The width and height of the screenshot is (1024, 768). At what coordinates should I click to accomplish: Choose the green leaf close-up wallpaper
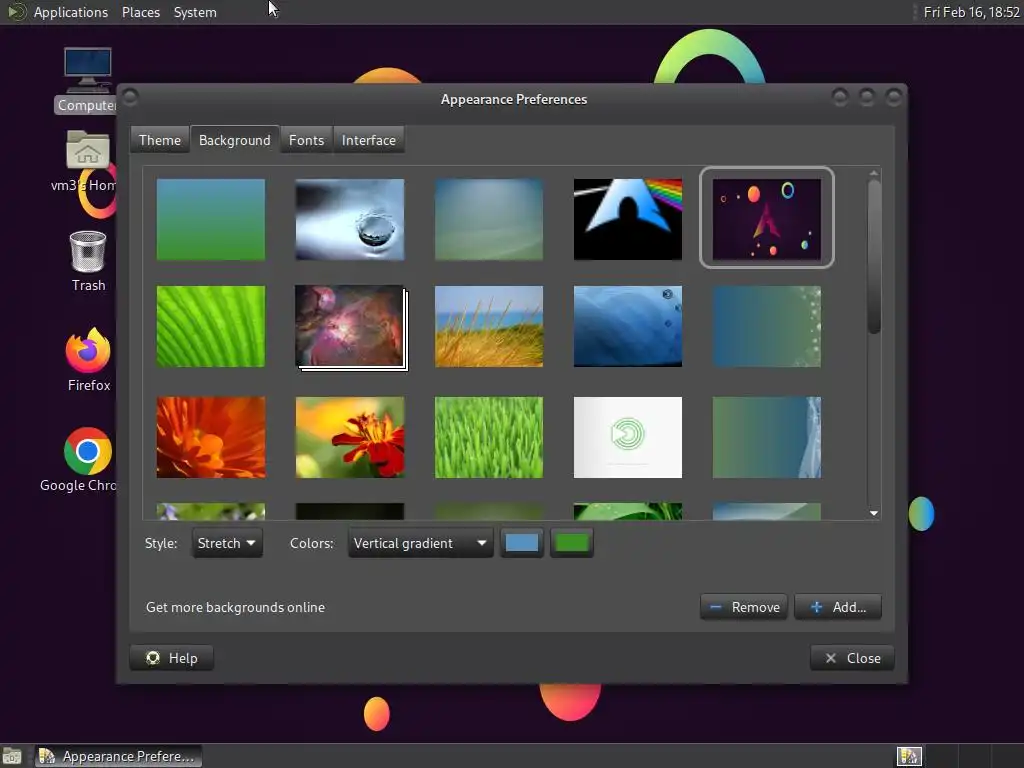210,326
